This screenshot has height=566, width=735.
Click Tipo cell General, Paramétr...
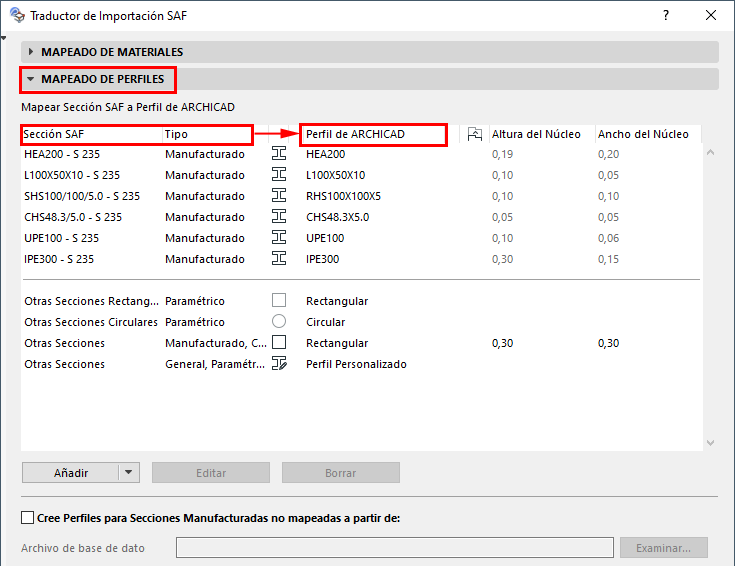(215, 364)
